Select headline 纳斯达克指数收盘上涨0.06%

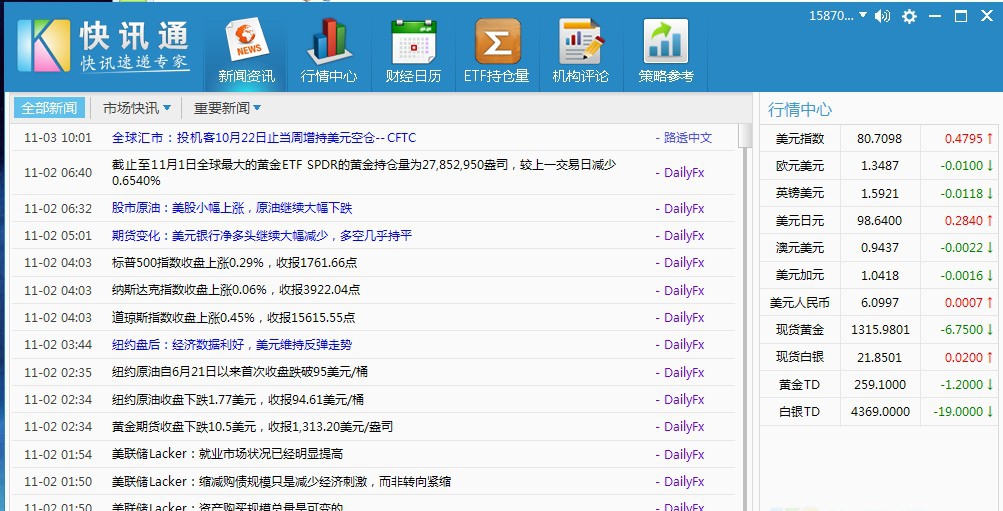click(235, 290)
